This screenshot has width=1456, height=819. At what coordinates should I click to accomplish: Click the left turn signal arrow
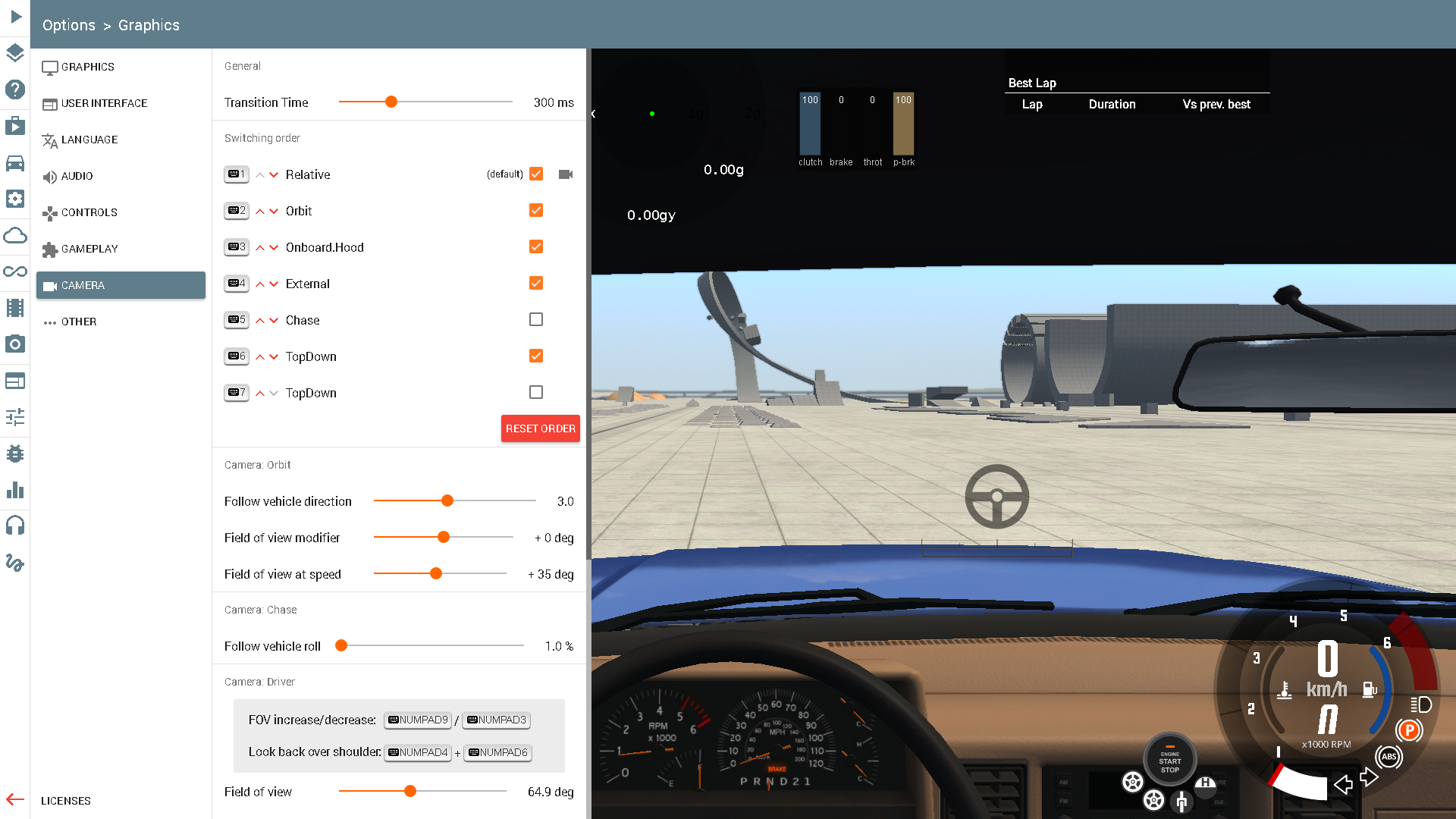(1343, 784)
